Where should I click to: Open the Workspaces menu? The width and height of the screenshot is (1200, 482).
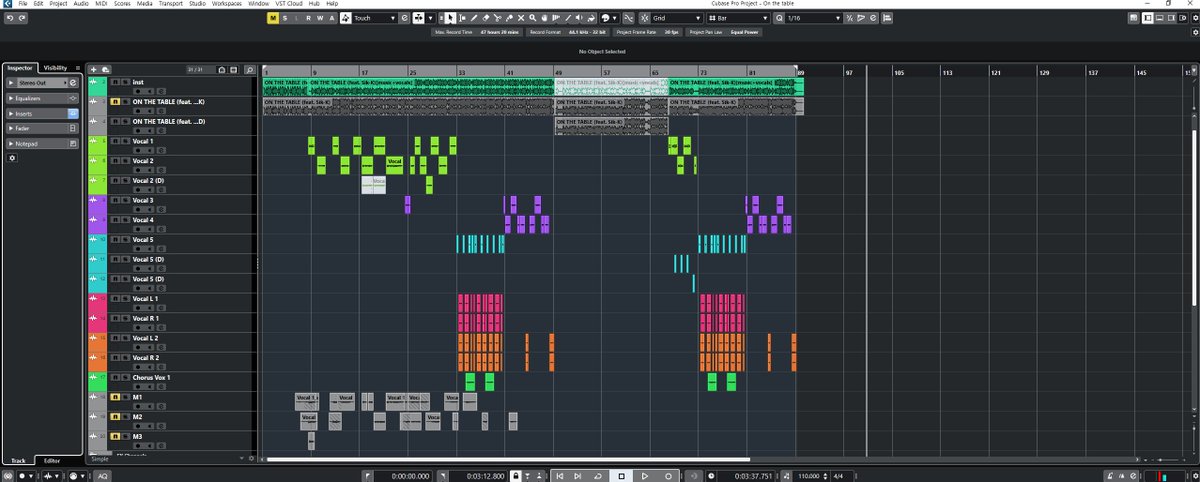tap(228, 4)
